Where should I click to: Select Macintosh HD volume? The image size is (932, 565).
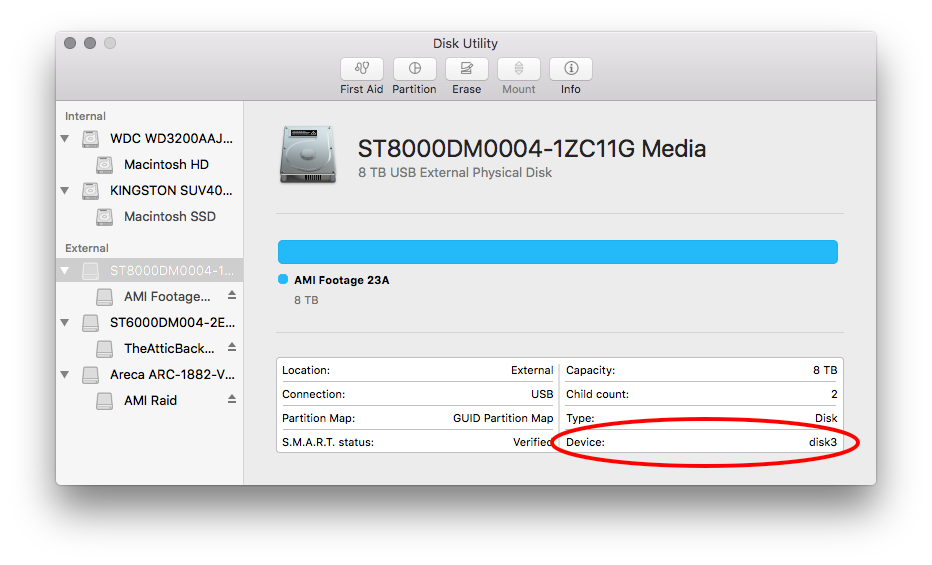(x=166, y=164)
